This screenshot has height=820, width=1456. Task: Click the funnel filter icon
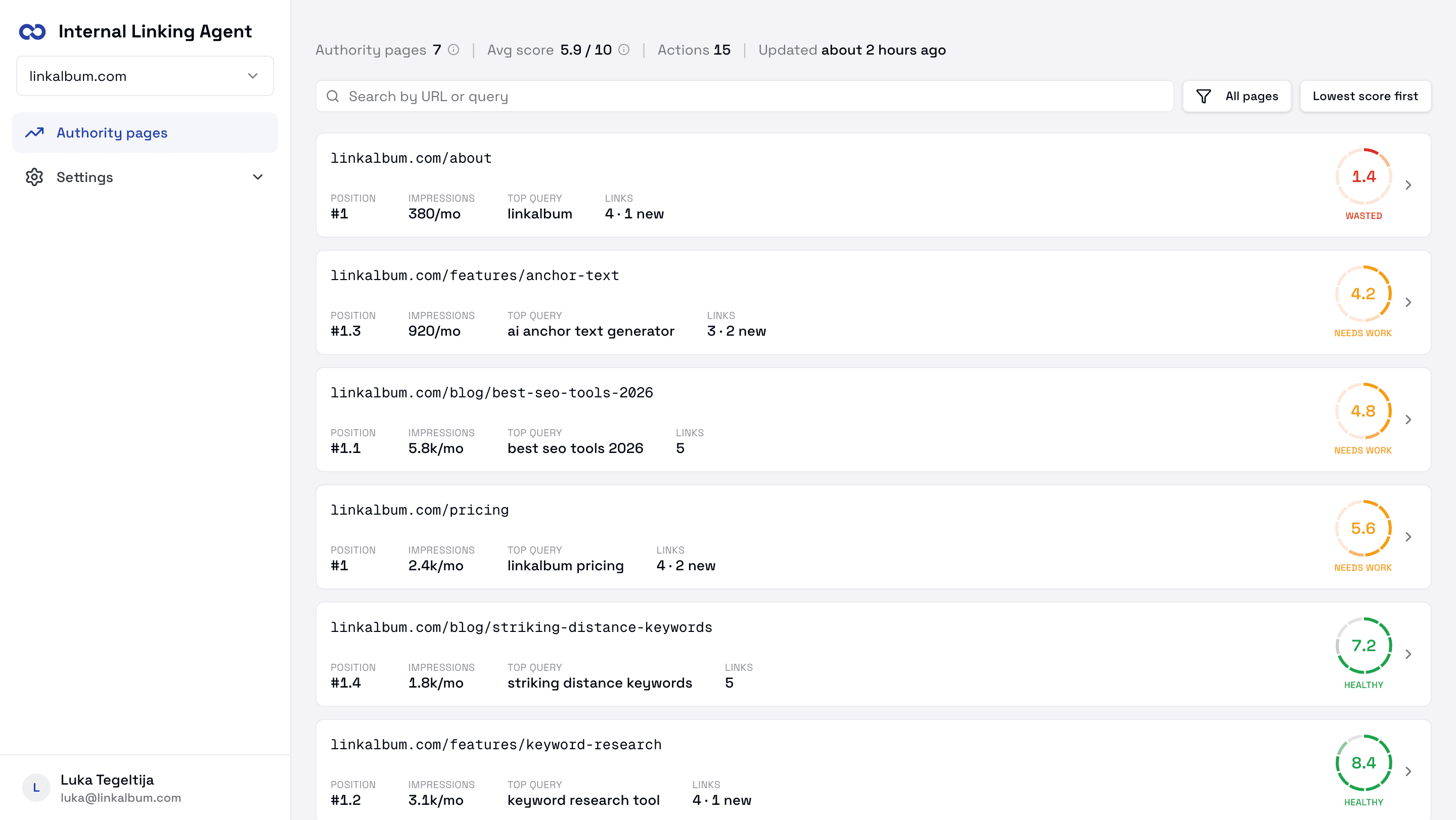[1204, 96]
